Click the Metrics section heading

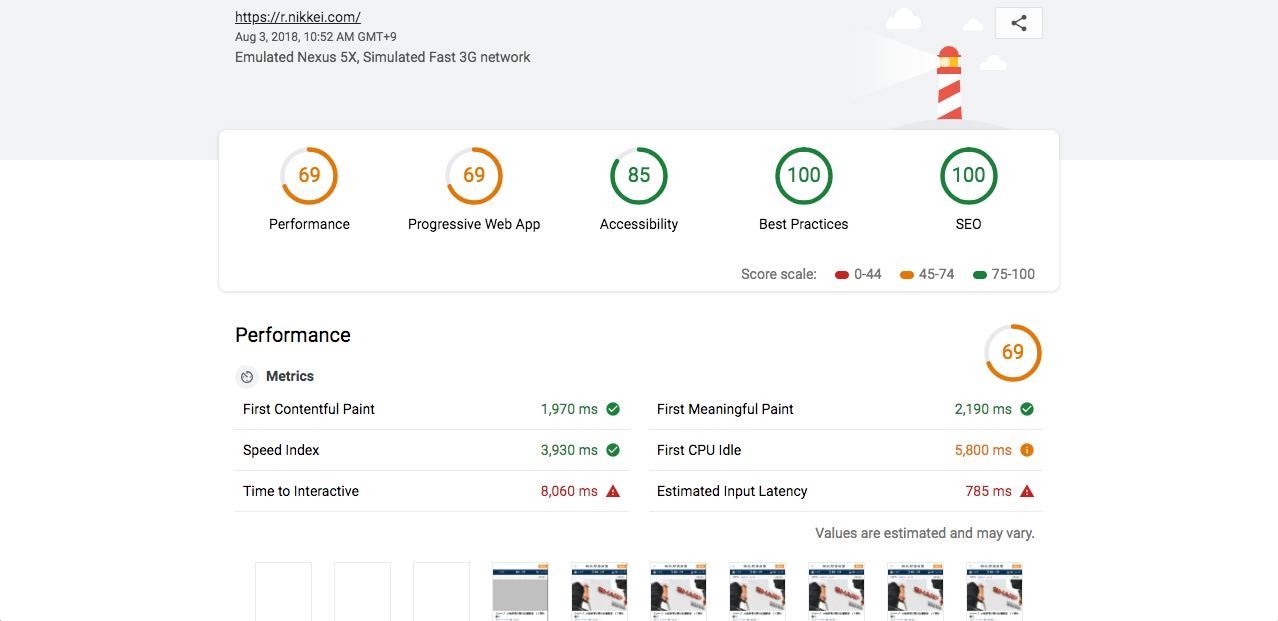coord(290,376)
